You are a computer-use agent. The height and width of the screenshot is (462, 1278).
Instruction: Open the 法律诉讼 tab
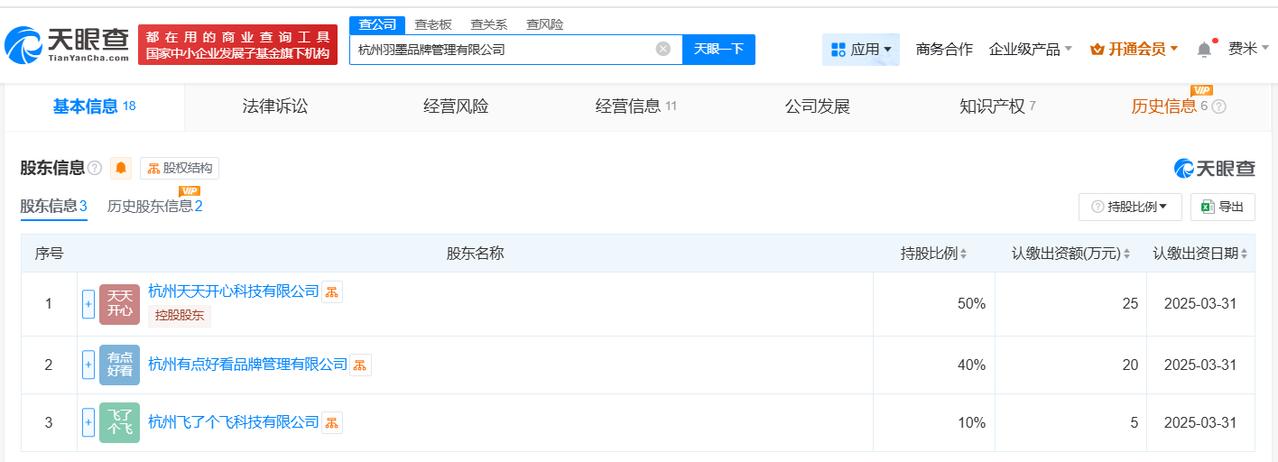pos(275,106)
